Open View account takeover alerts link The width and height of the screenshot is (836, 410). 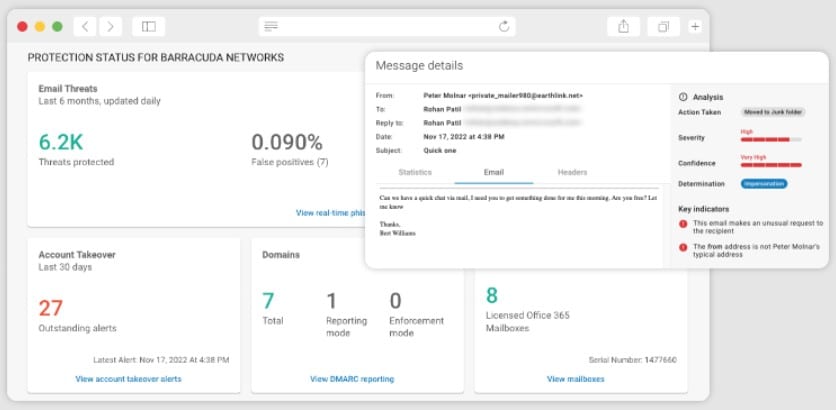(x=128, y=379)
